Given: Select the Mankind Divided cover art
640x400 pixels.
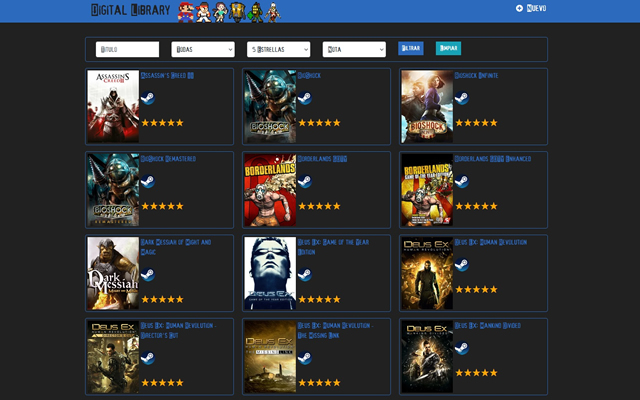Looking at the screenshot, I should pyautogui.click(x=427, y=357).
